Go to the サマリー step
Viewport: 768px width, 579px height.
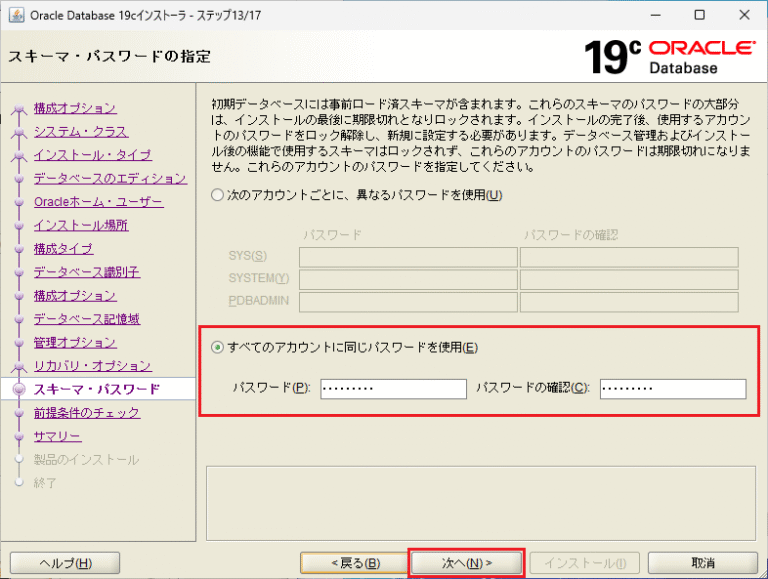(x=57, y=436)
